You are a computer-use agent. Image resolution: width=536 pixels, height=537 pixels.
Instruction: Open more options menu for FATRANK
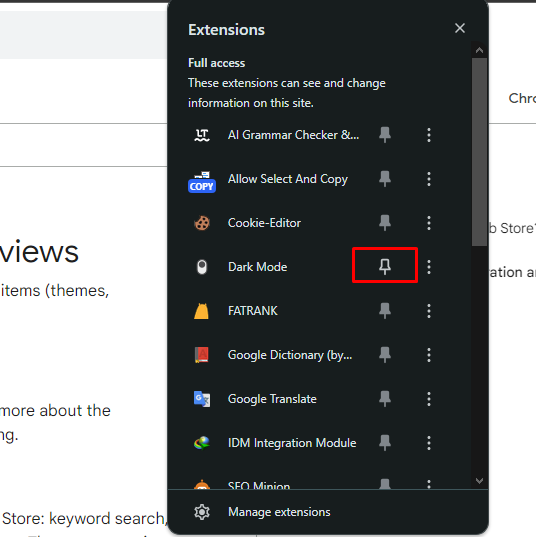tap(429, 311)
